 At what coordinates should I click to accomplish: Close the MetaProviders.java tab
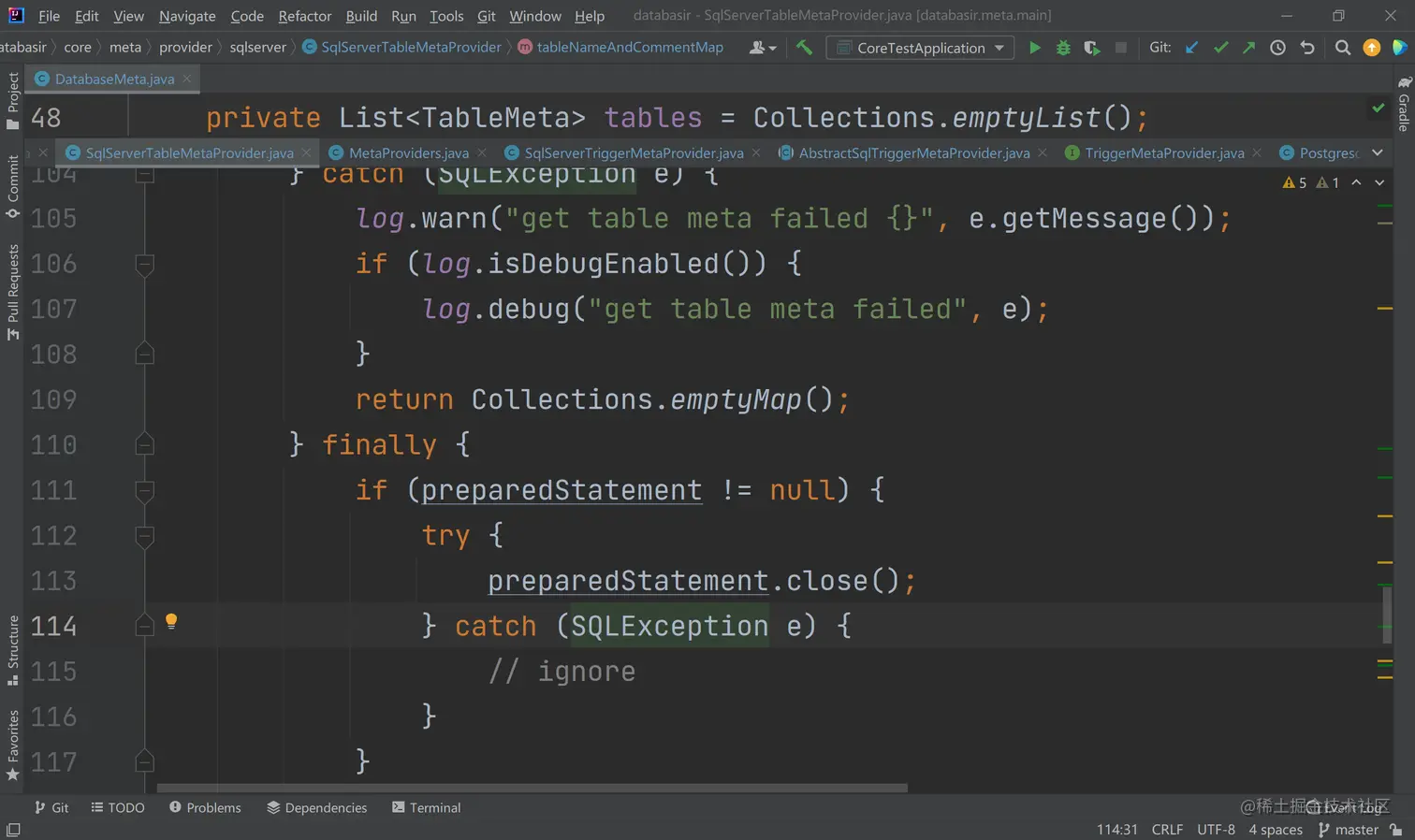481,152
